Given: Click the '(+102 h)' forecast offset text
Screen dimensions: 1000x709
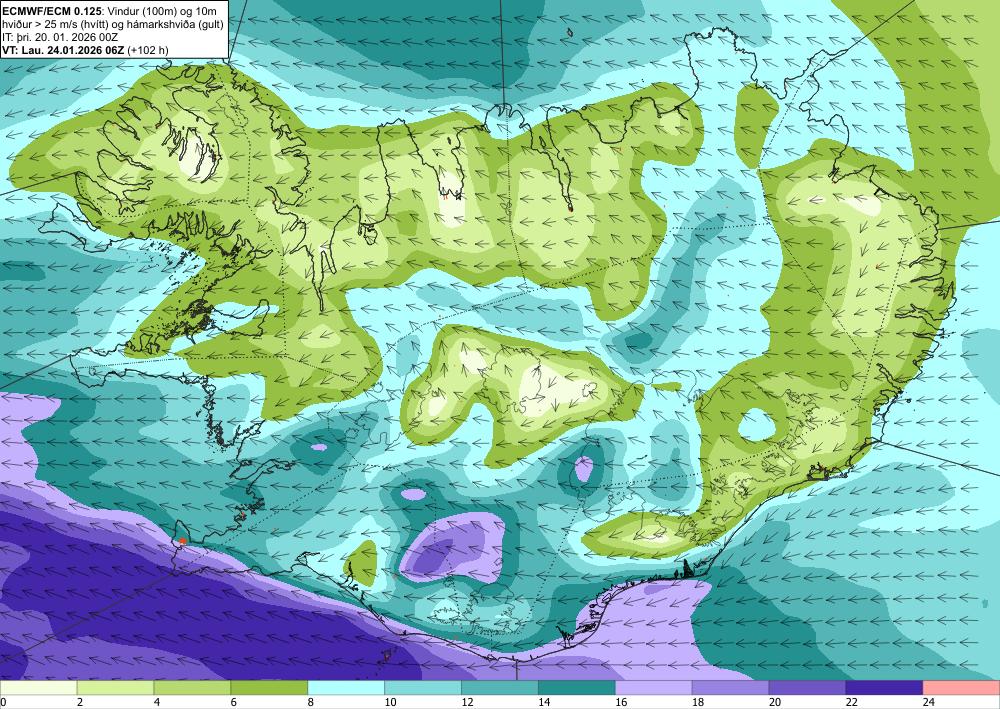Looking at the screenshot, I should click(x=148, y=50).
